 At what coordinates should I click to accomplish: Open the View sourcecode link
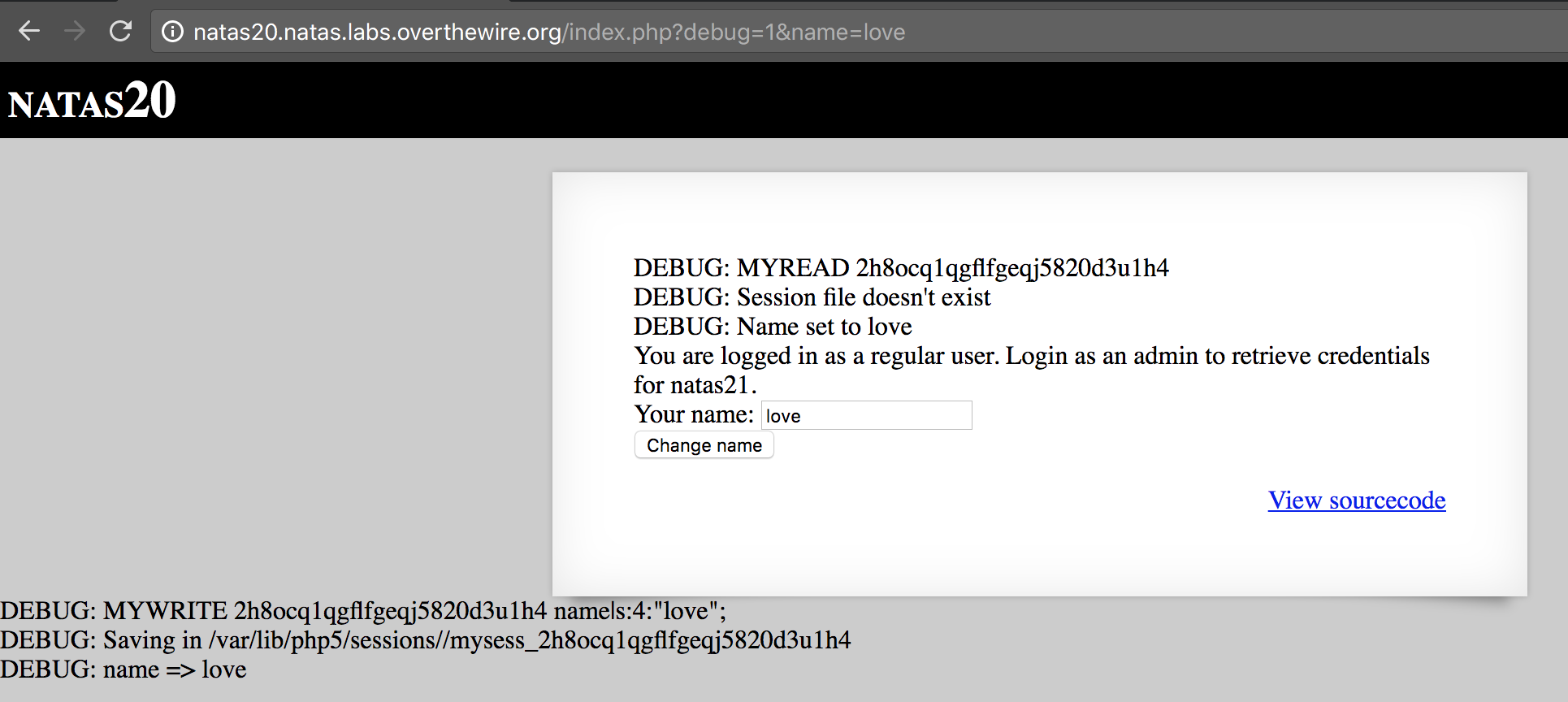point(1356,500)
